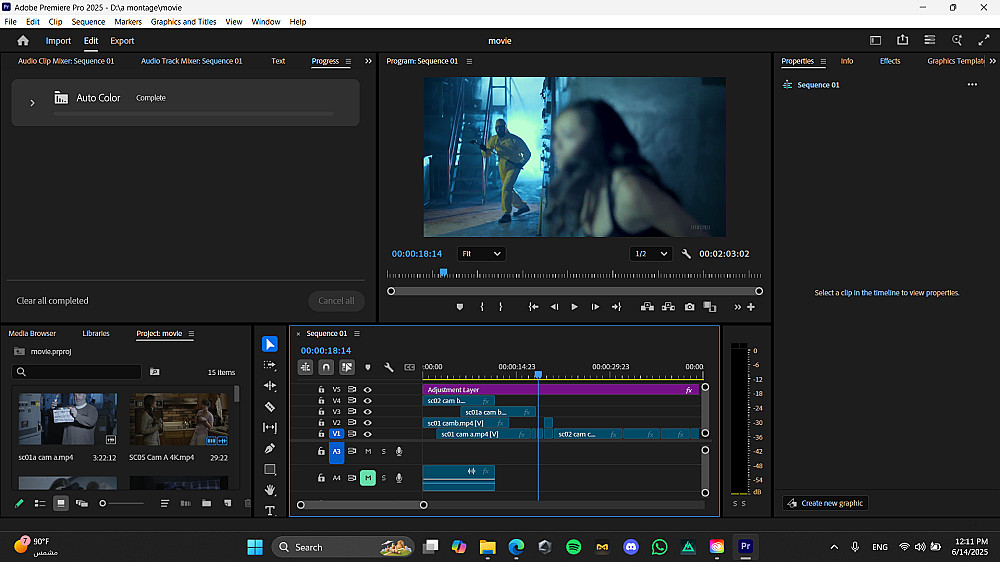Select the Hand tool
This screenshot has width=1000, height=562.
(270, 490)
